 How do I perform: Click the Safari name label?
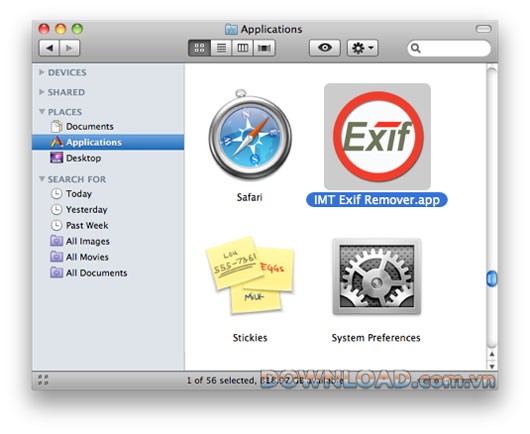[x=249, y=197]
